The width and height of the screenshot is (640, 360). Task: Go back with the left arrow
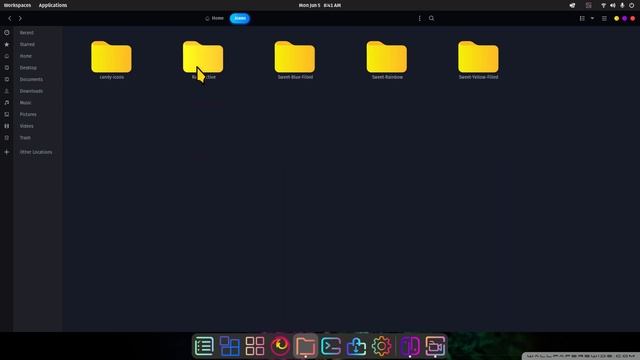click(x=10, y=18)
